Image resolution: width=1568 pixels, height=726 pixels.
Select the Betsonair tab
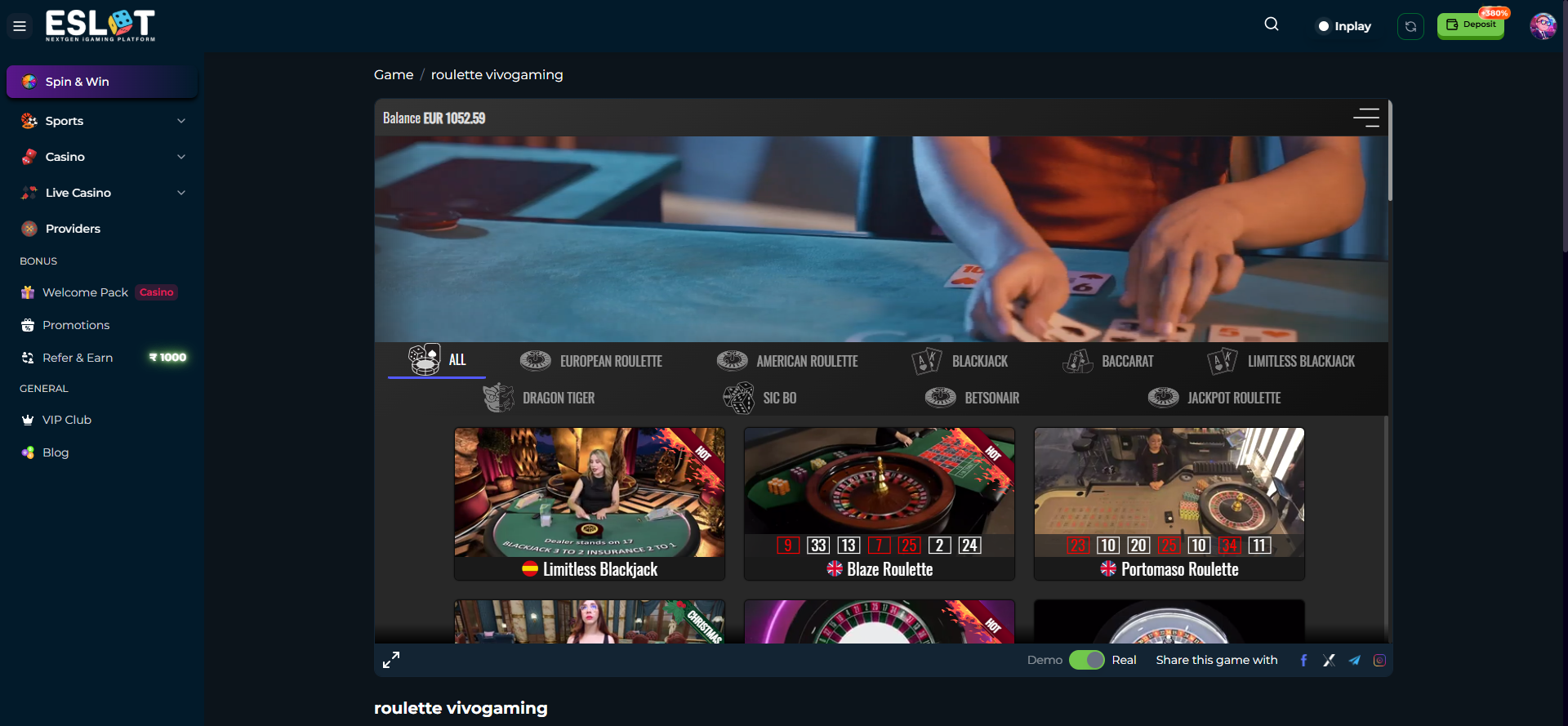tap(972, 398)
